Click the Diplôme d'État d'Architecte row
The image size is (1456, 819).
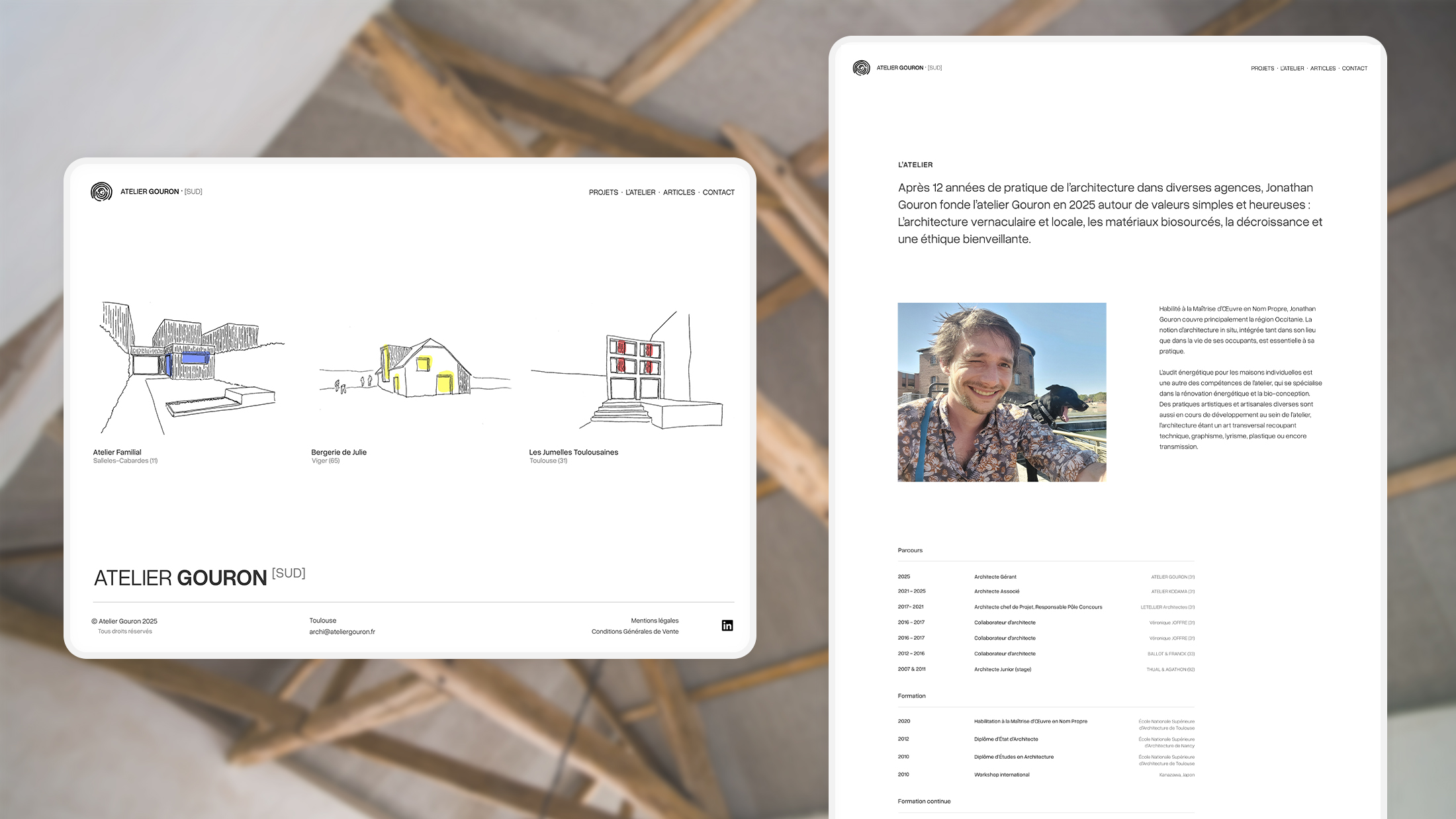[1006, 740]
